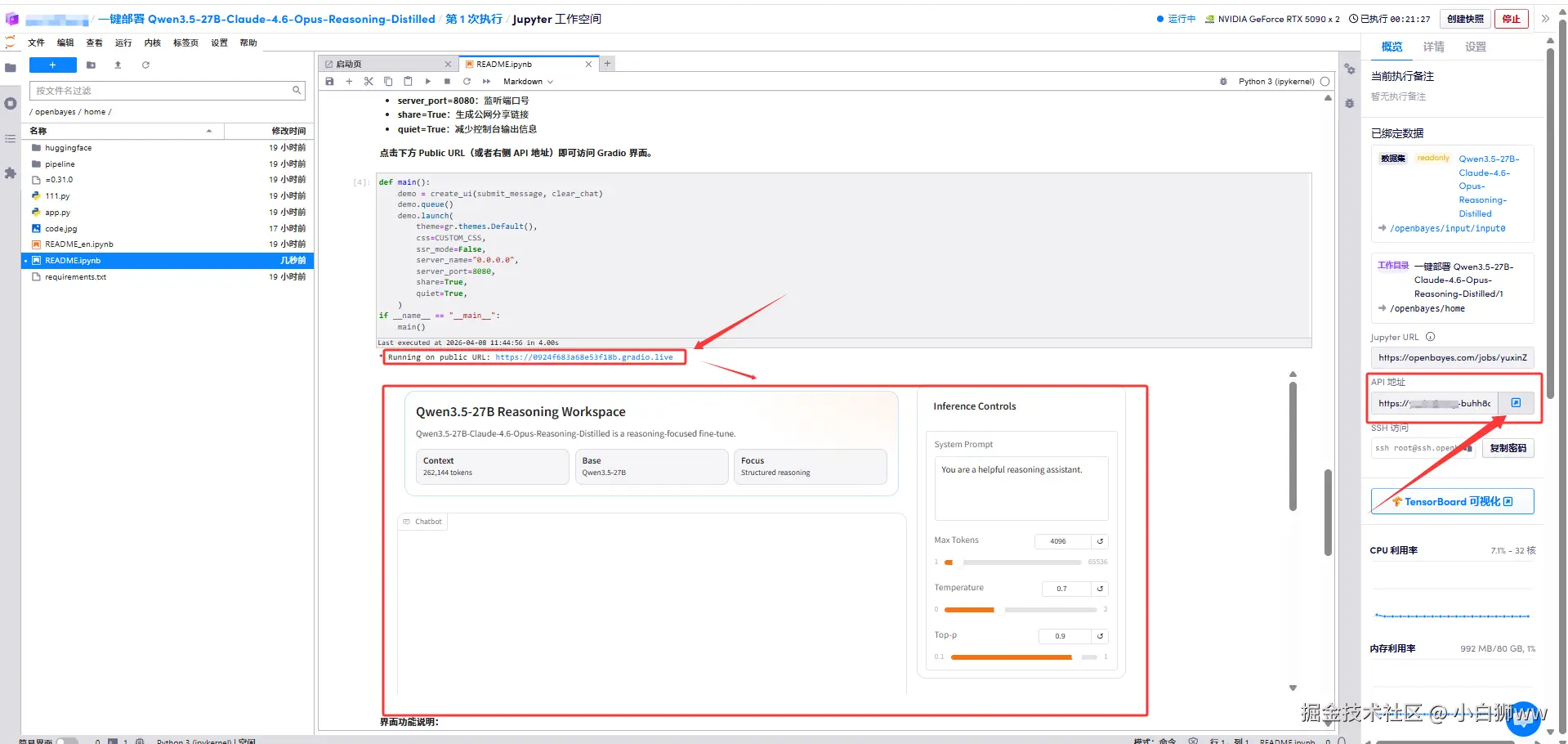The width and height of the screenshot is (1568, 744).
Task: Click the upload files icon
Action: click(118, 65)
